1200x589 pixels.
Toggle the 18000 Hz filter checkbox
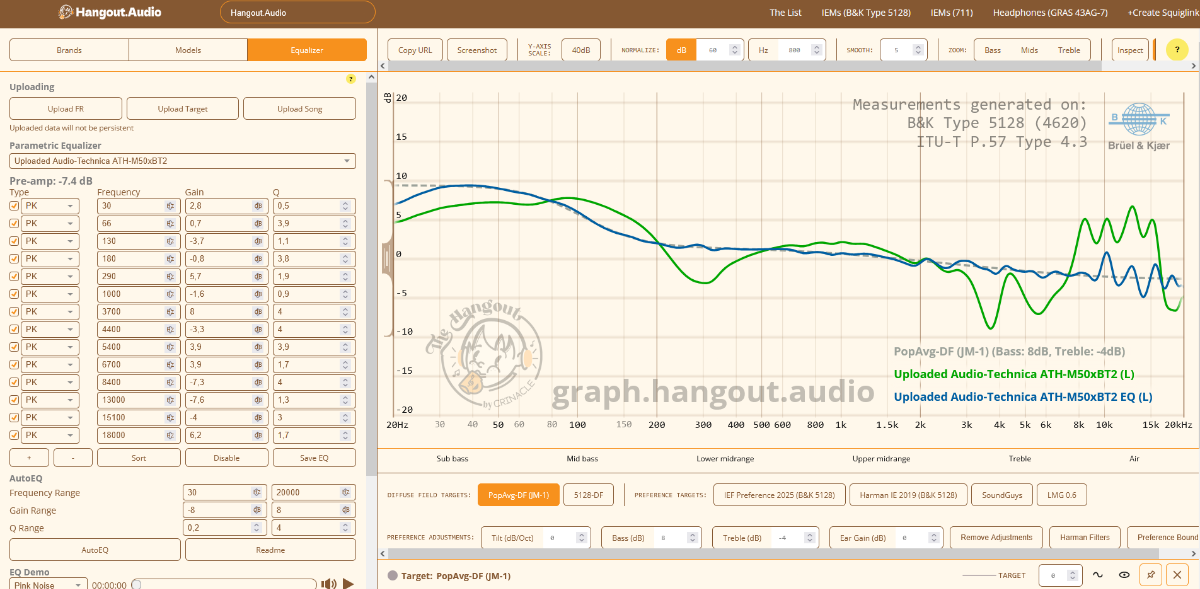[14, 435]
